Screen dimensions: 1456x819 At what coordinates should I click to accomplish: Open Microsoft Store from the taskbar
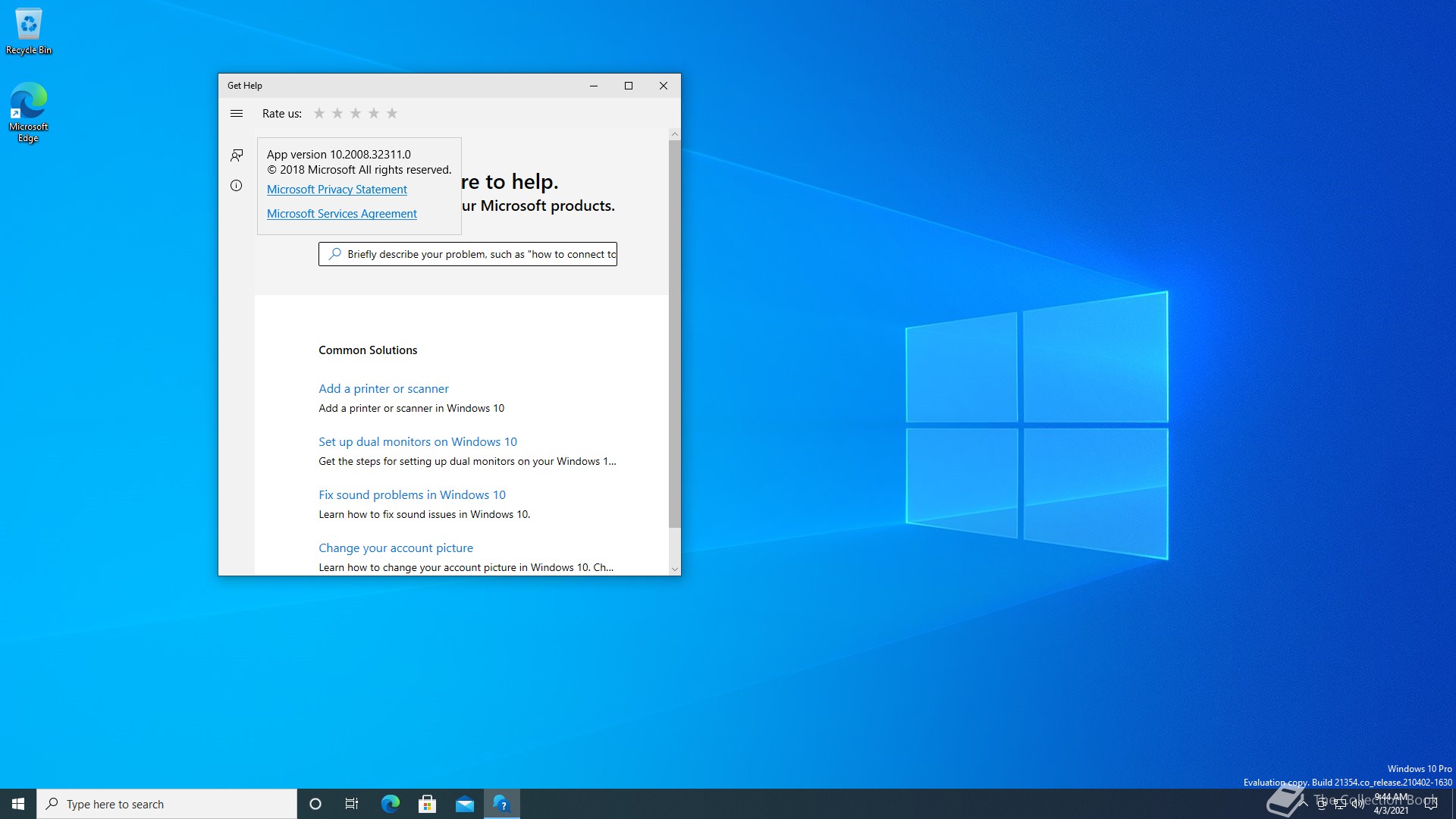click(x=427, y=804)
